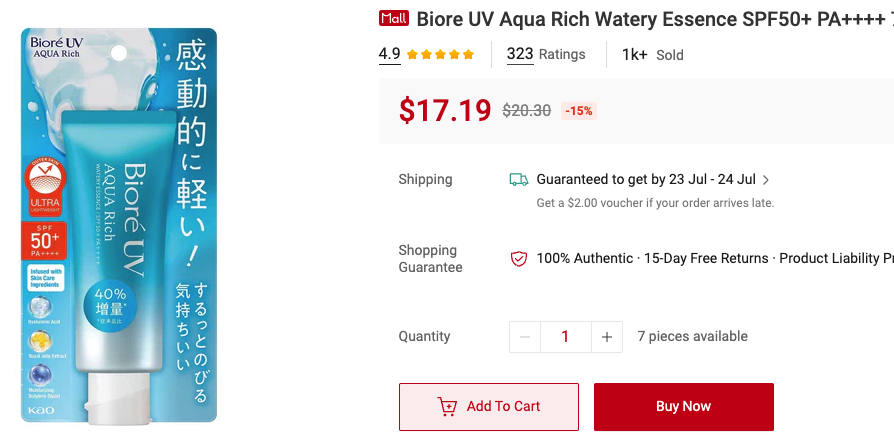Click the 1k+ Sold count

652,55
